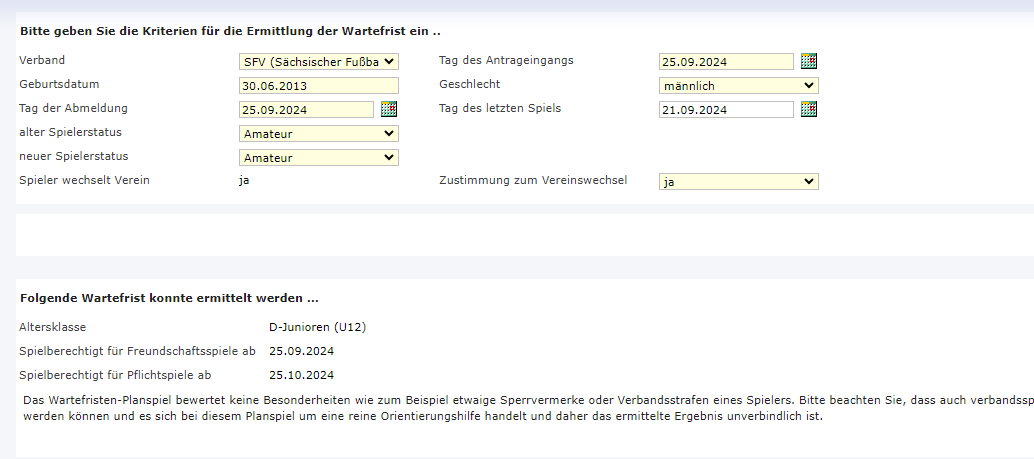Click the Pflichtspiele eligibility date 25.10.2024
1034x459 pixels.
coord(301,375)
